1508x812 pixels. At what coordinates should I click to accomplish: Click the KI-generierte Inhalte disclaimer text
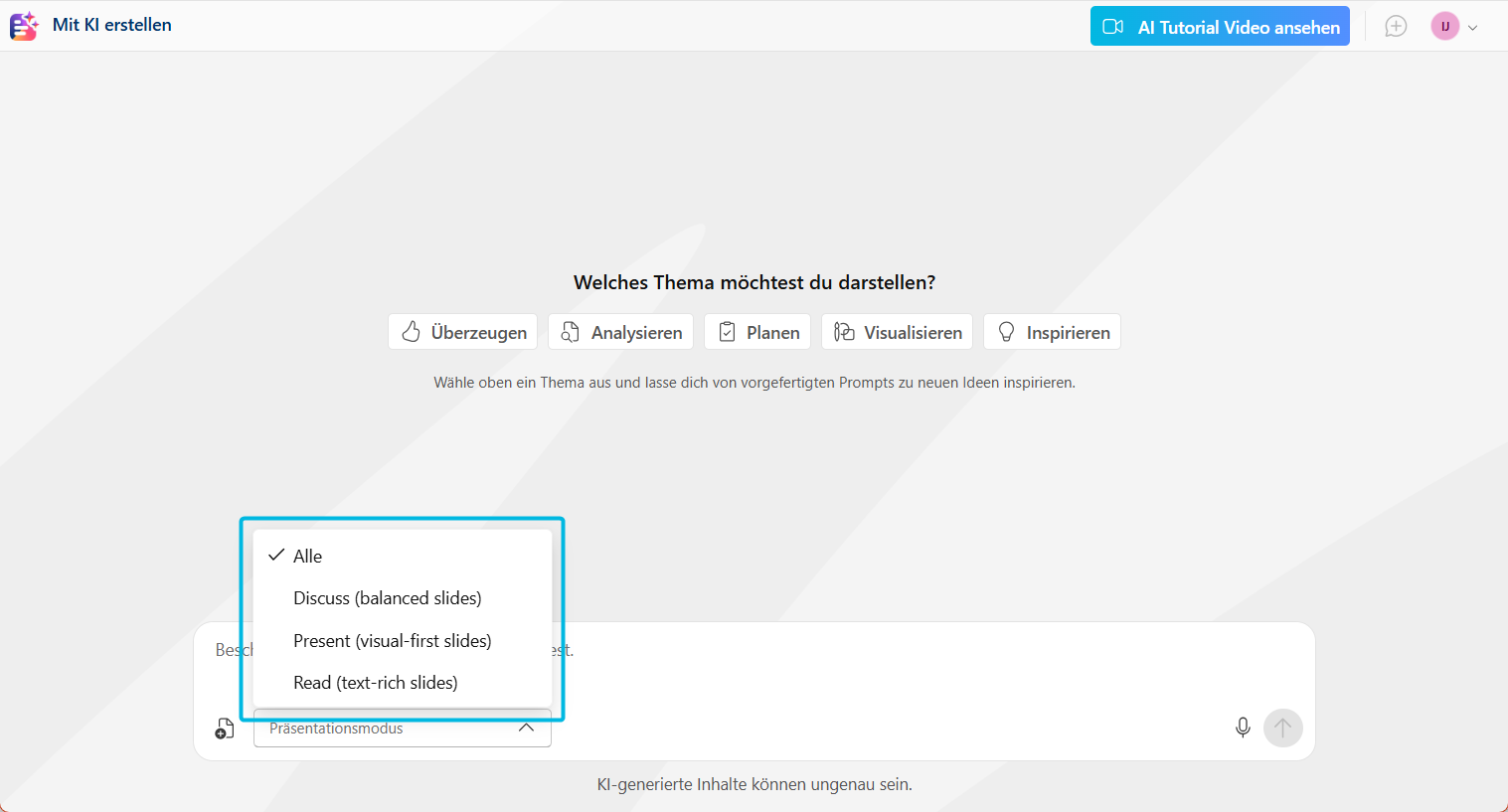click(x=754, y=784)
